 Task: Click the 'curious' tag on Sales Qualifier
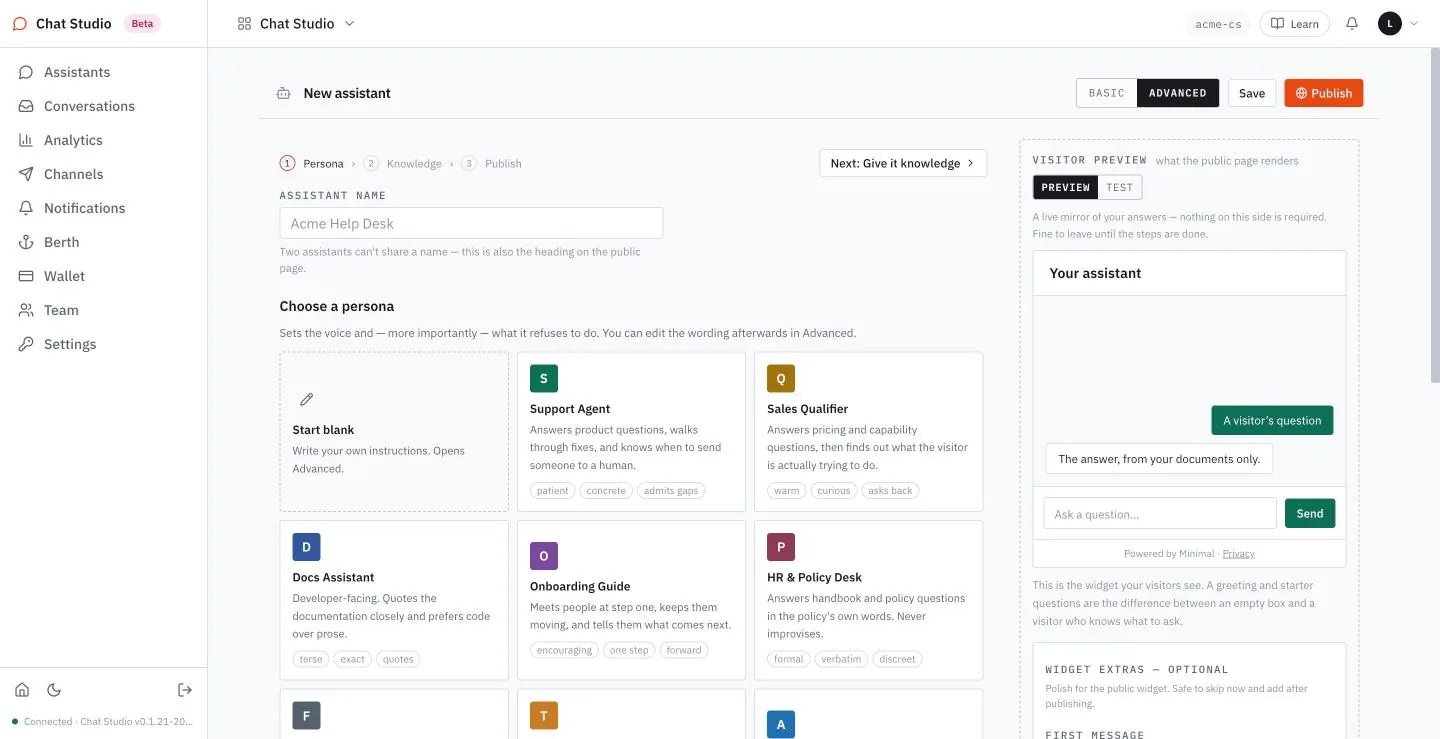[x=833, y=491]
